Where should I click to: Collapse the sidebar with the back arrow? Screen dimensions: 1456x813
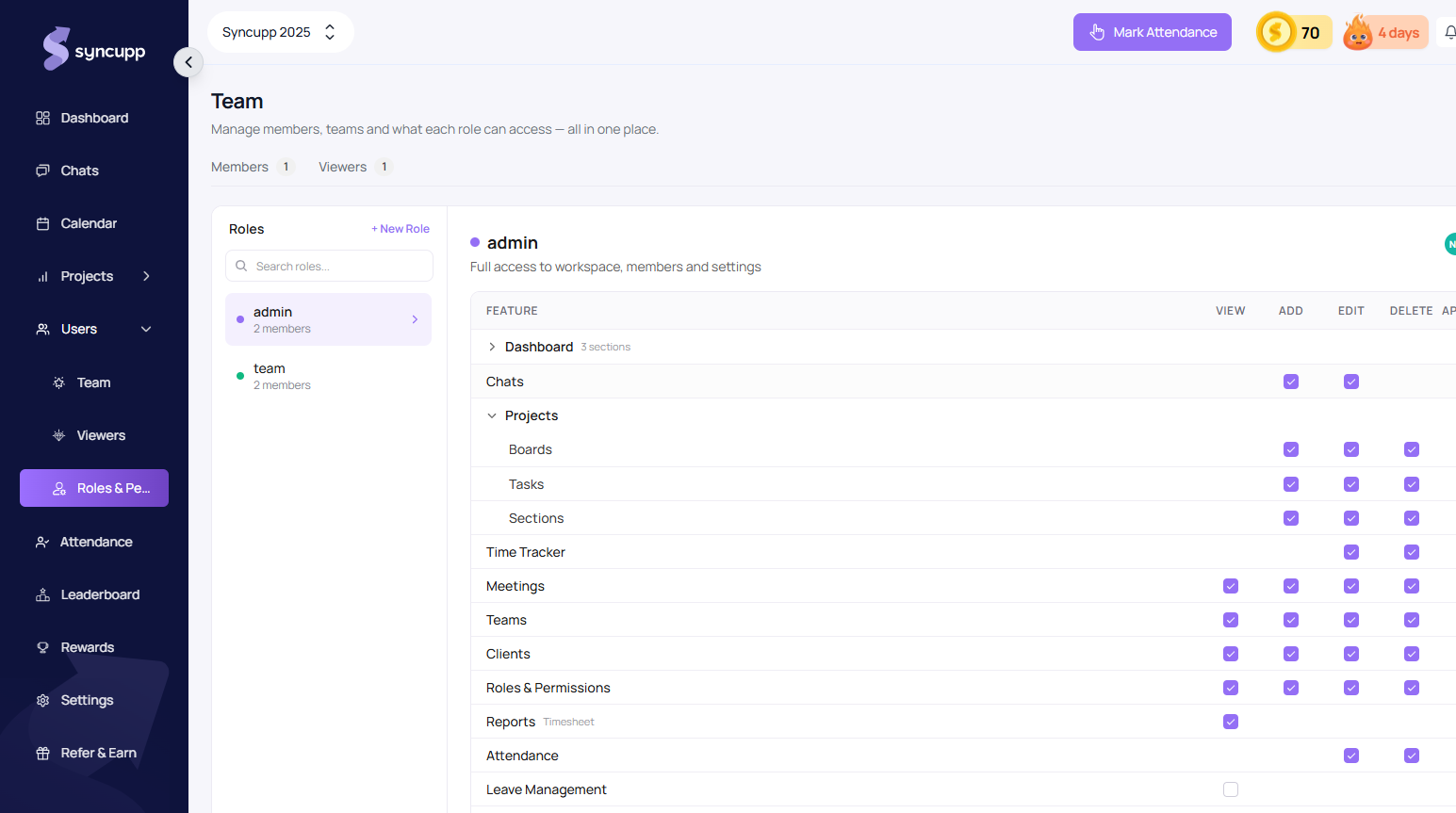(x=188, y=62)
